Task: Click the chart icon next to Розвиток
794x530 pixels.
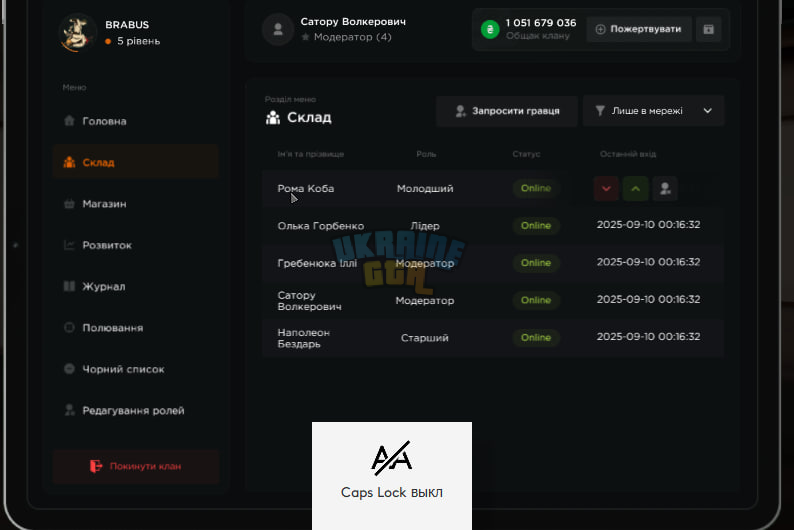Action: click(69, 245)
